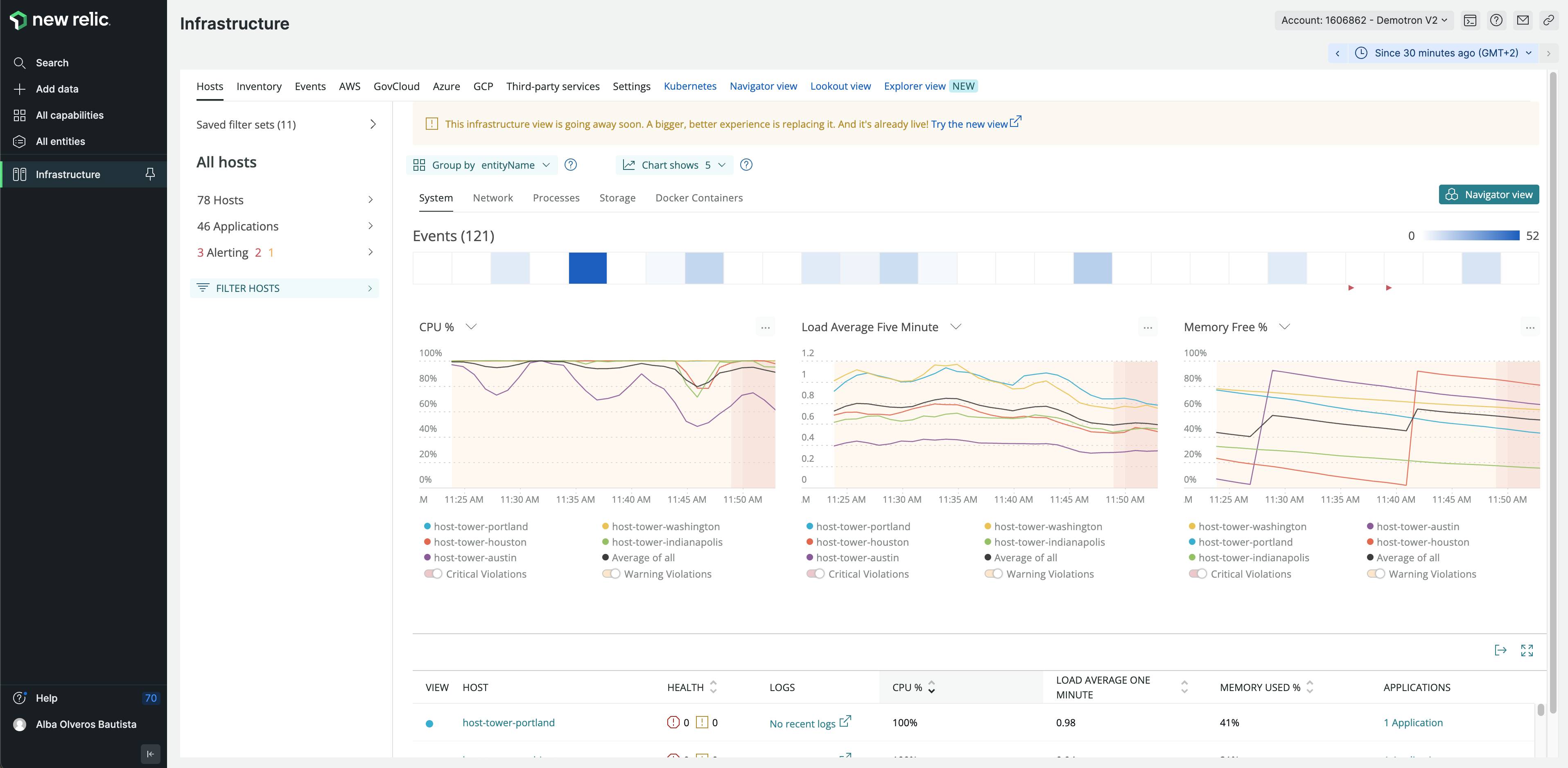The width and height of the screenshot is (1568, 768).
Task: Click the first red event marker triangle
Action: coord(1351,287)
